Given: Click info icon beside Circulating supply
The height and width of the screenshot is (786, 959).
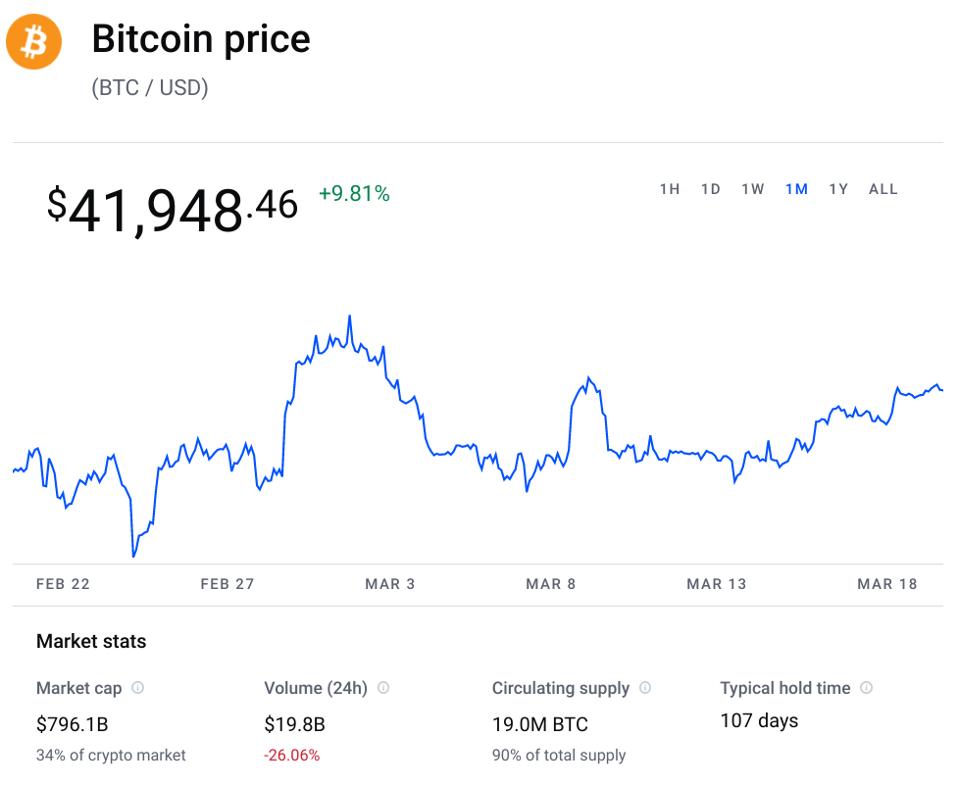Looking at the screenshot, I should (x=645, y=688).
